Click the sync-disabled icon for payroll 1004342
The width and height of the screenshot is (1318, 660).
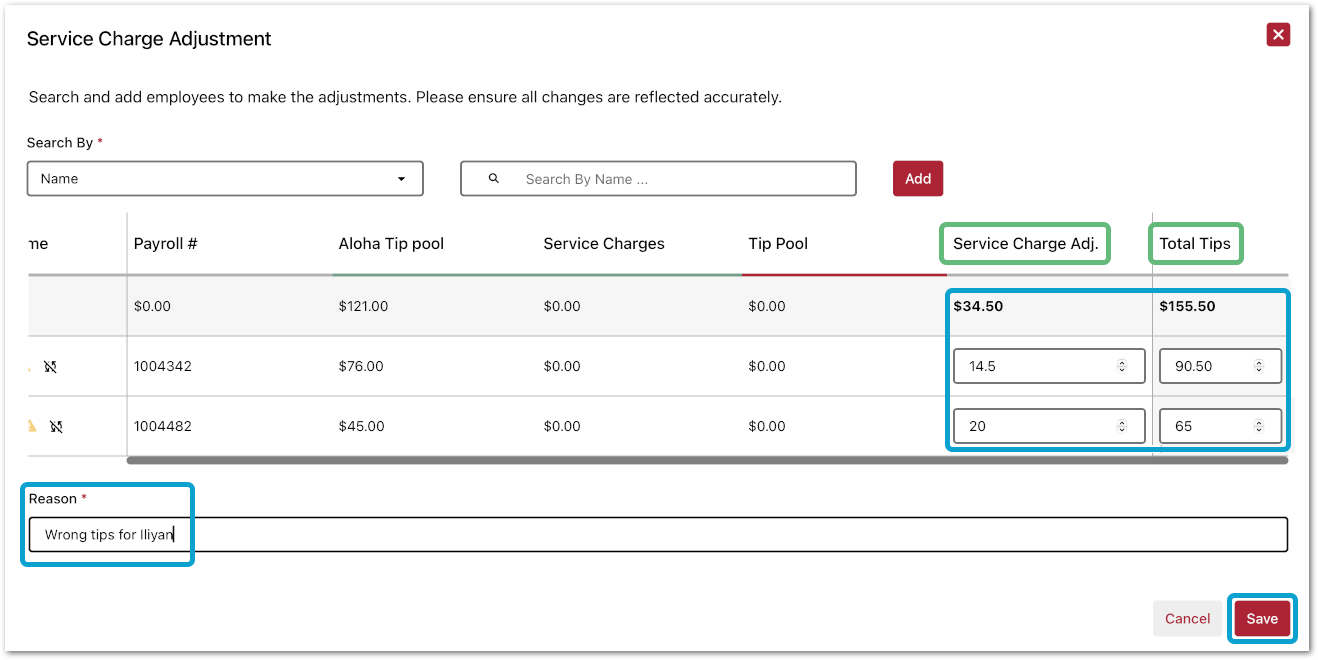pyautogui.click(x=51, y=367)
